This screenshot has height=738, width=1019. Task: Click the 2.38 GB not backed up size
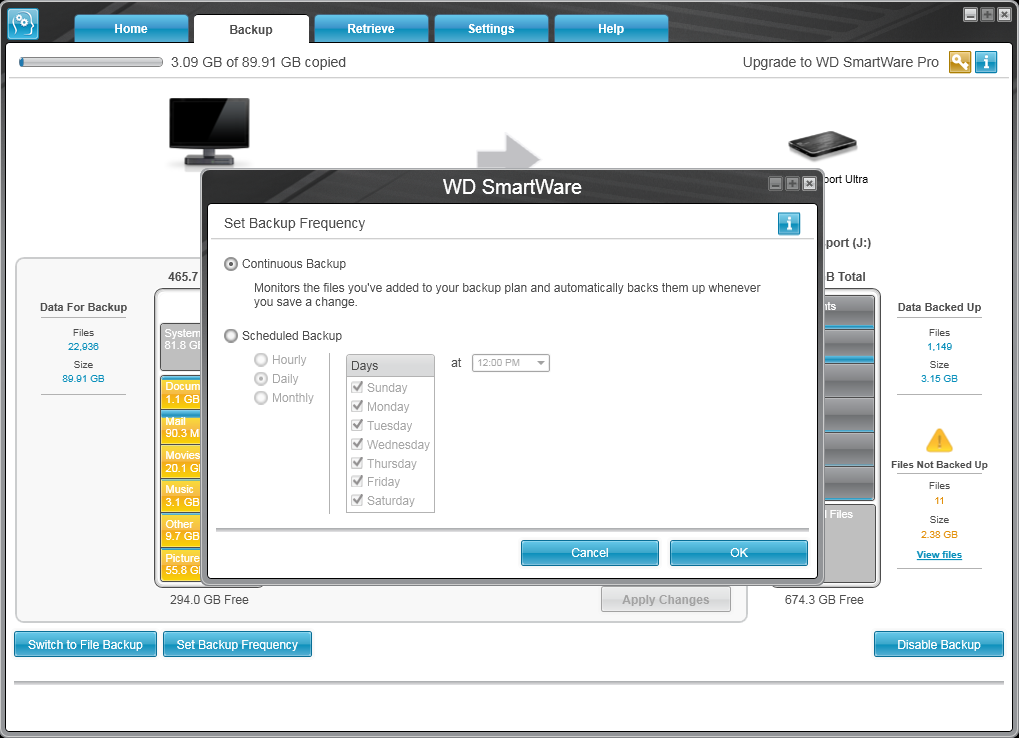[939, 535]
